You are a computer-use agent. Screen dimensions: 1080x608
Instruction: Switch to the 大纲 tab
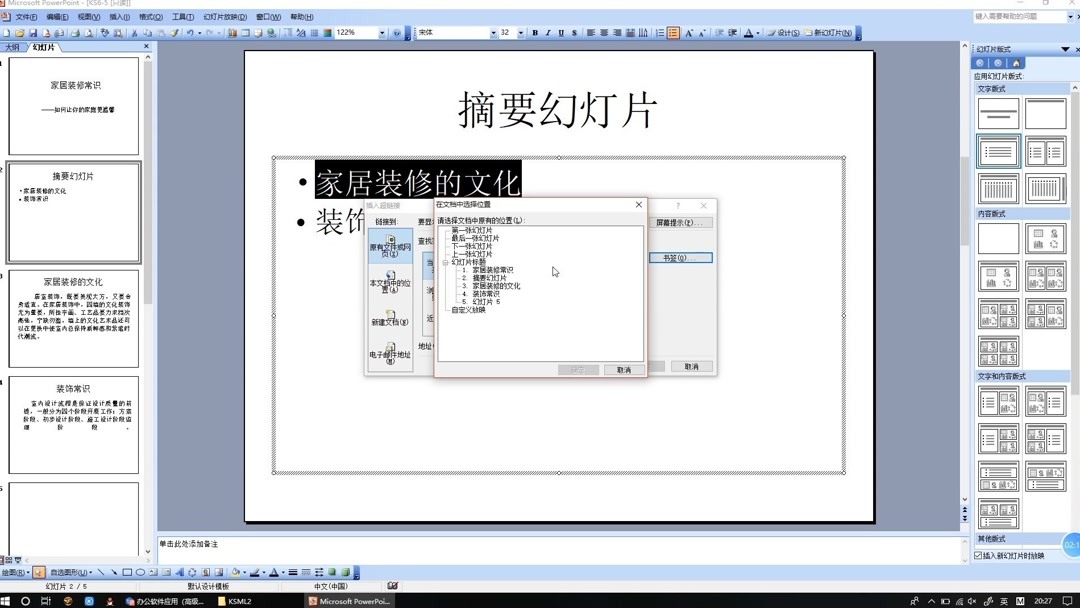[x=14, y=46]
